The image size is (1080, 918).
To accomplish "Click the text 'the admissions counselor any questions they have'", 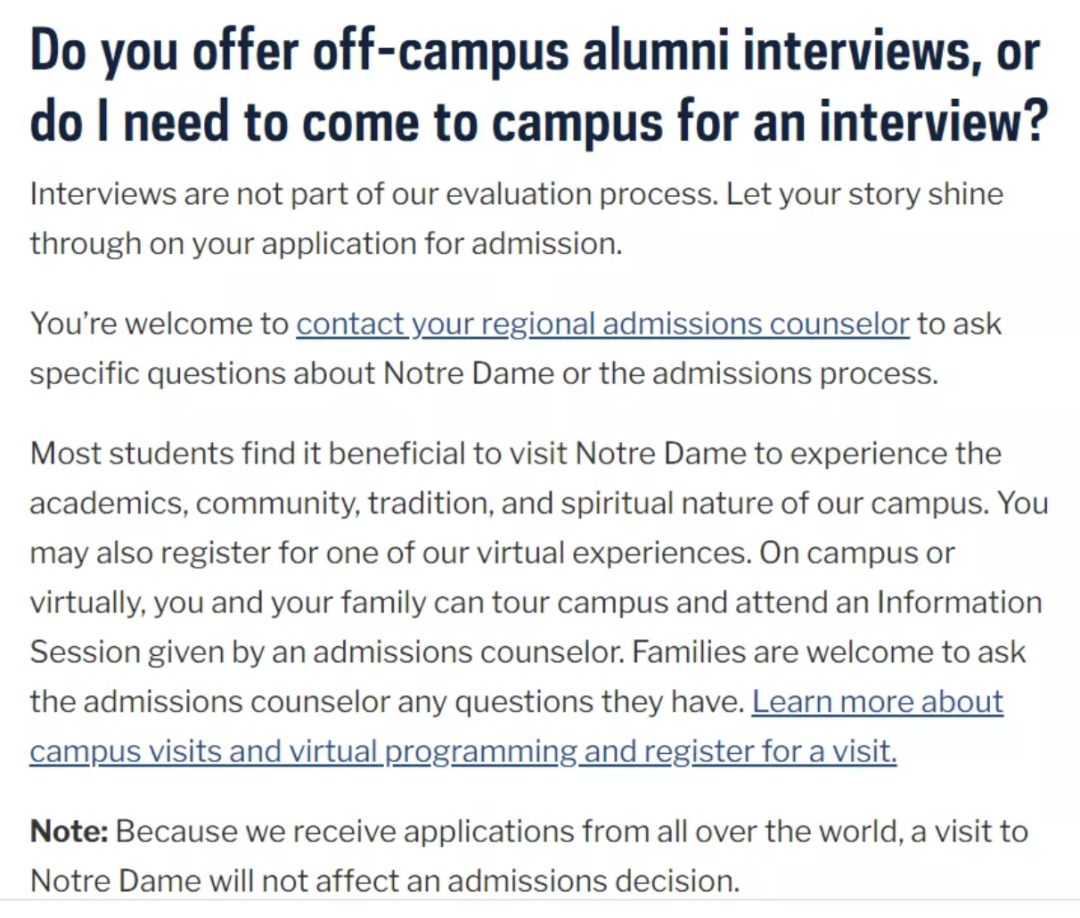I will click(x=387, y=702).
